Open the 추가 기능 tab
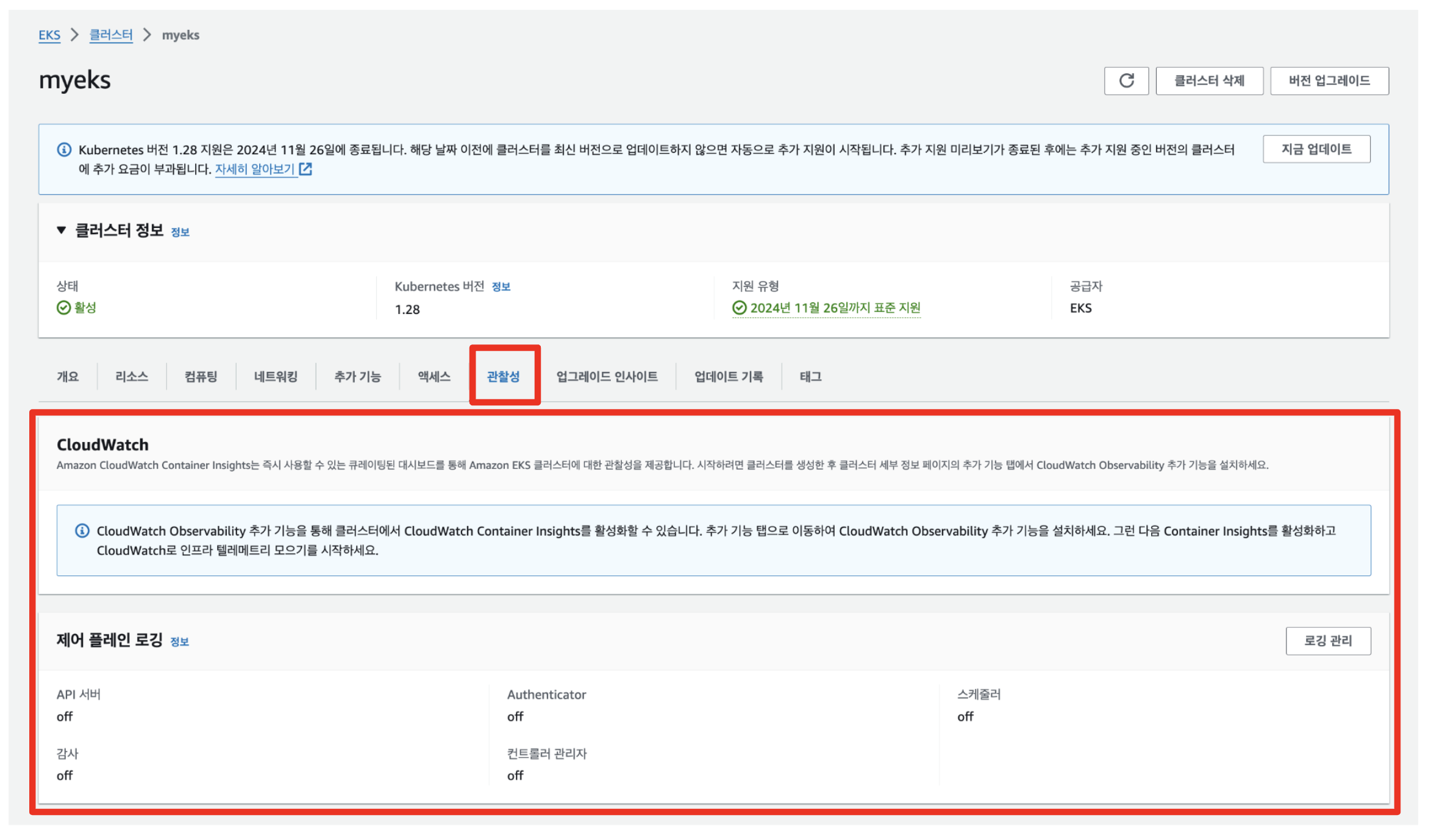This screenshot has width=1434, height=840. (357, 376)
